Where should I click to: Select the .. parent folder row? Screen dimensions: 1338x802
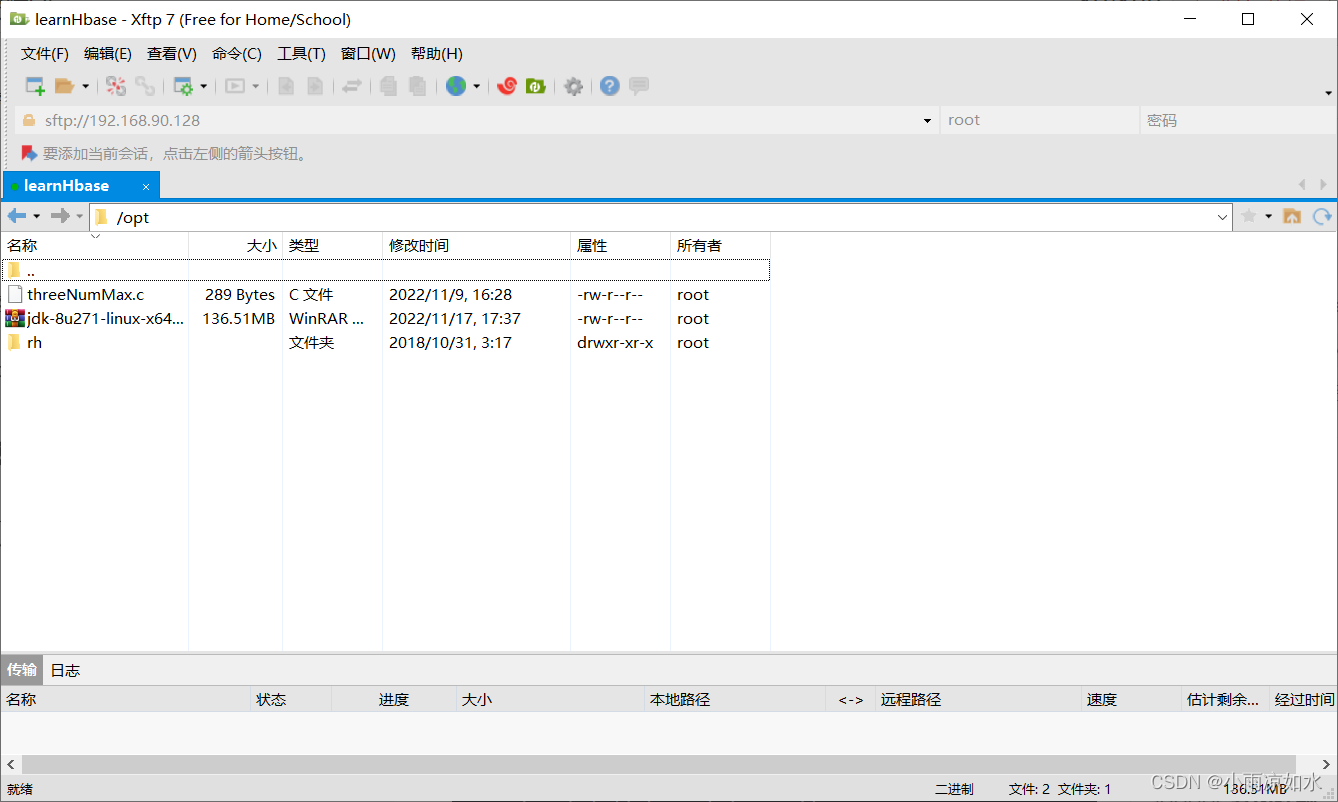pos(386,270)
